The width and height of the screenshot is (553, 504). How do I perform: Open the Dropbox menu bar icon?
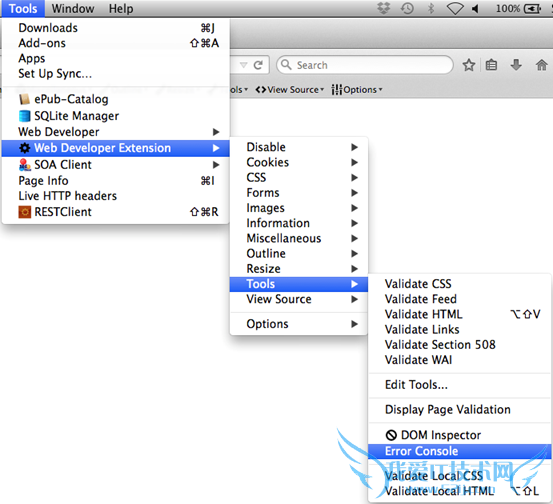pos(384,8)
